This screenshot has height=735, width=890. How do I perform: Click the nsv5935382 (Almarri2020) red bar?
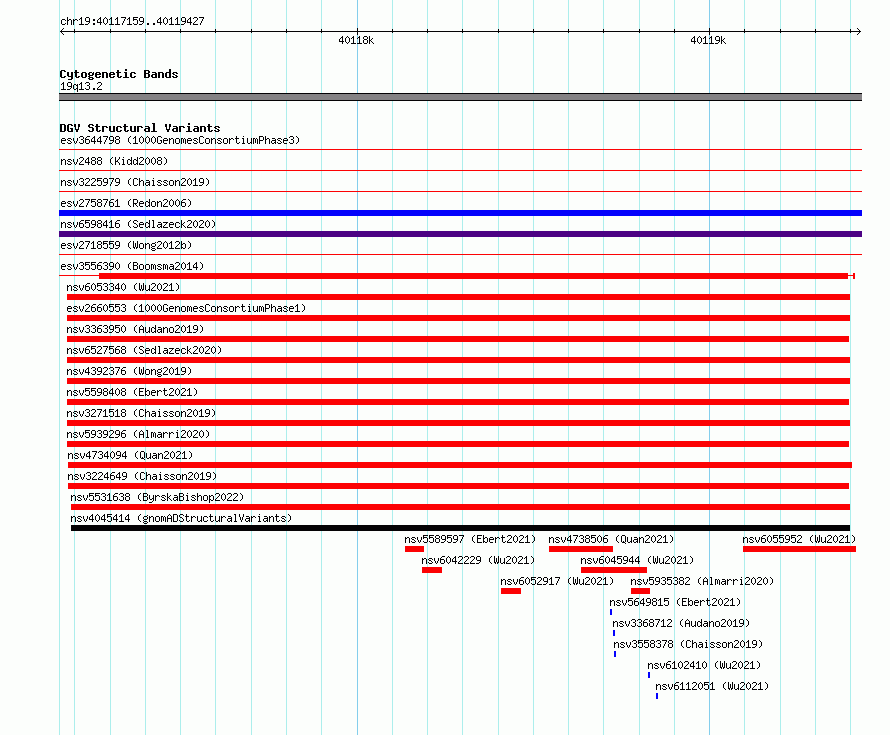(x=640, y=591)
